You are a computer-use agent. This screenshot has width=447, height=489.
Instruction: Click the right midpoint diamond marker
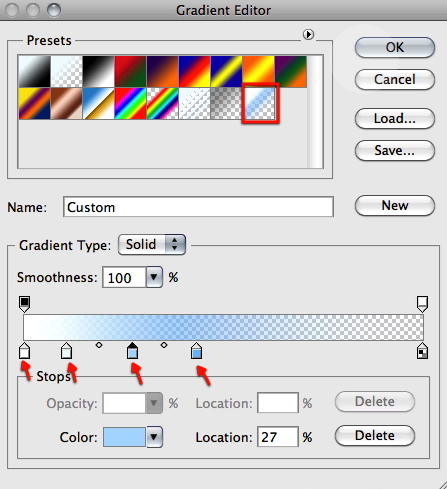point(164,345)
